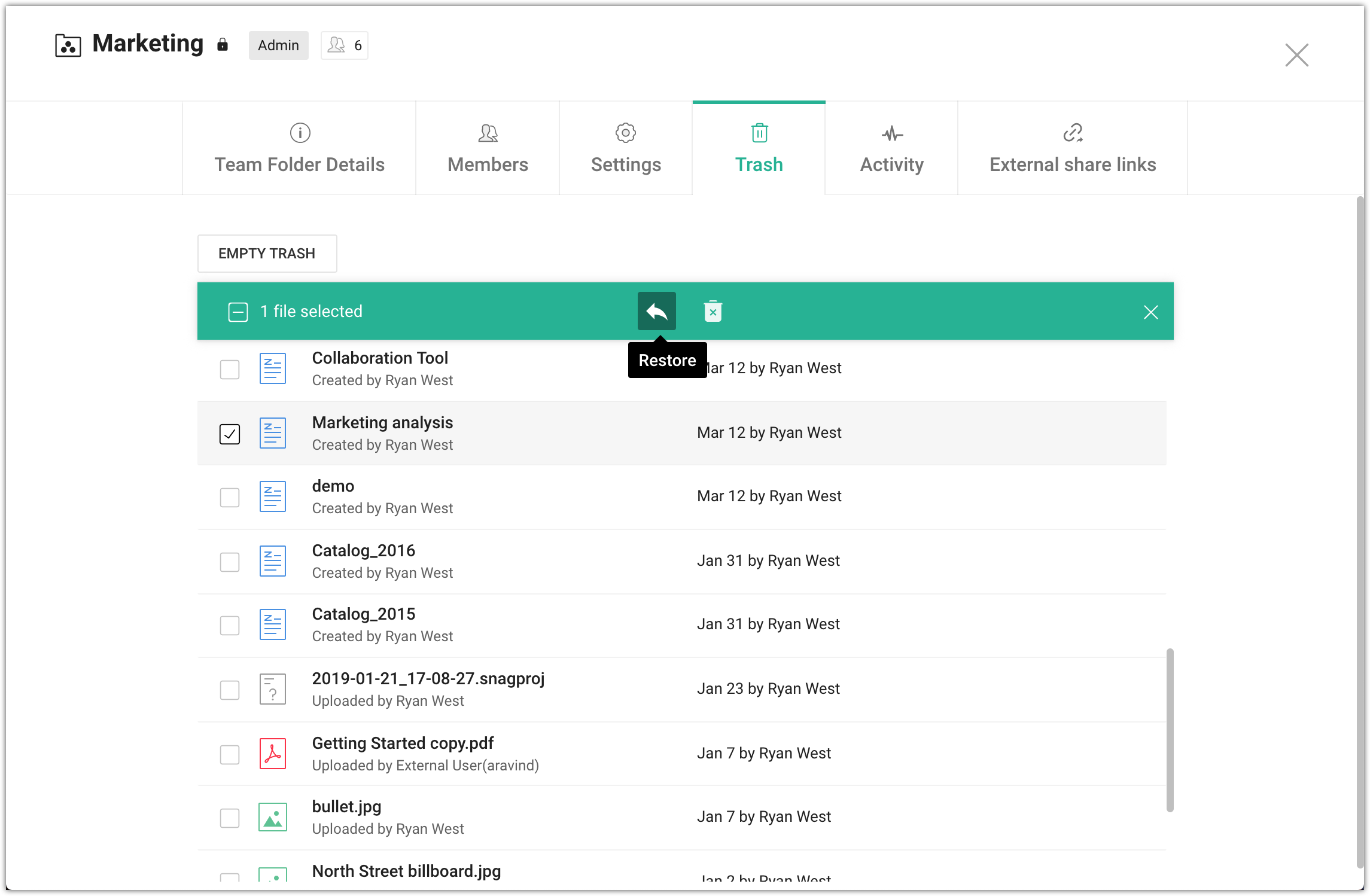Click the lock icon beside Marketing

(223, 45)
